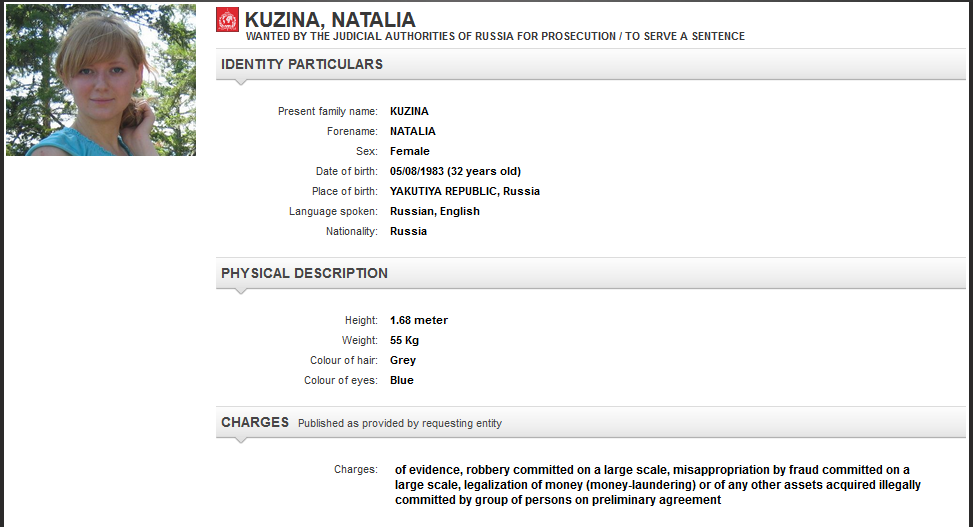
Task: Collapse the Physical Description section header
Action: (304, 273)
